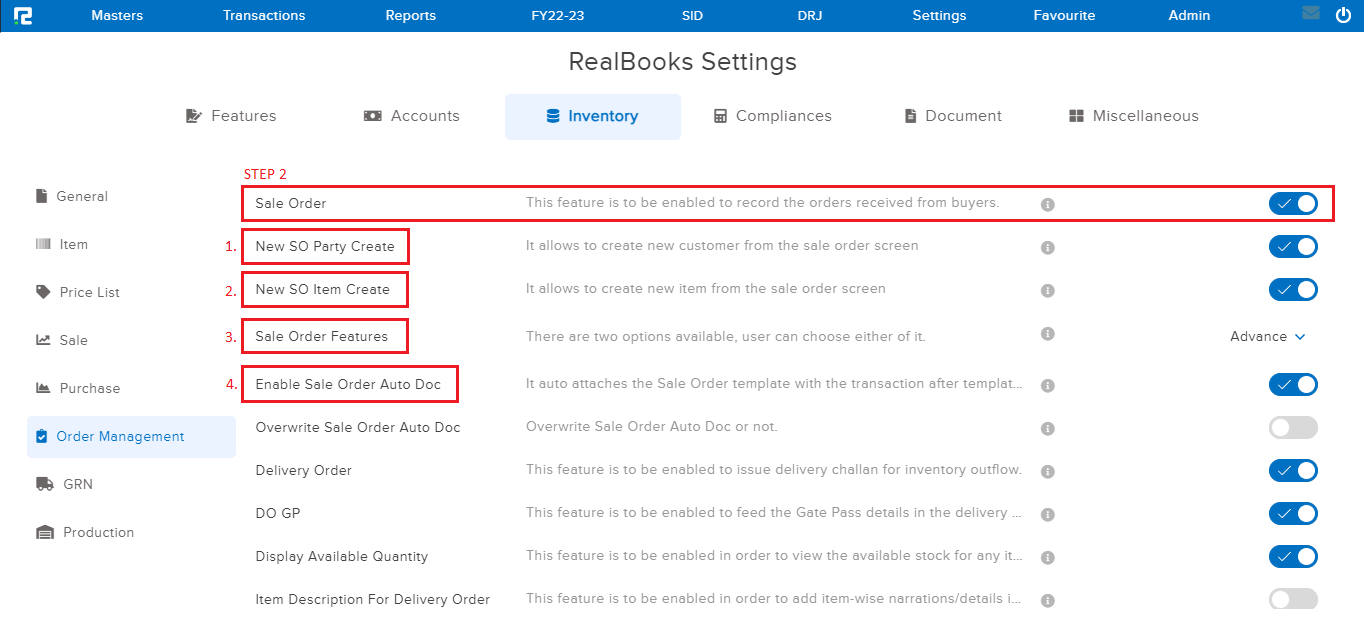Select Production in the sidebar

click(x=97, y=532)
